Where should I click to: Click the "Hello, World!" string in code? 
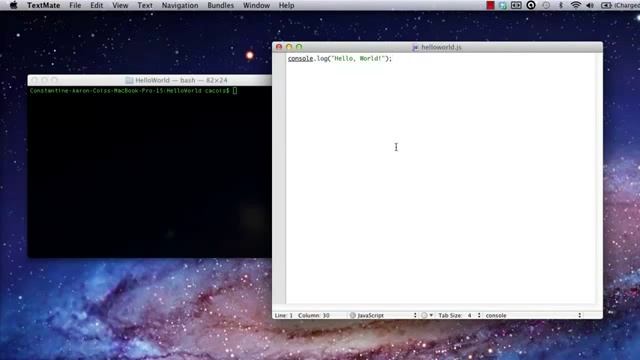(x=358, y=59)
